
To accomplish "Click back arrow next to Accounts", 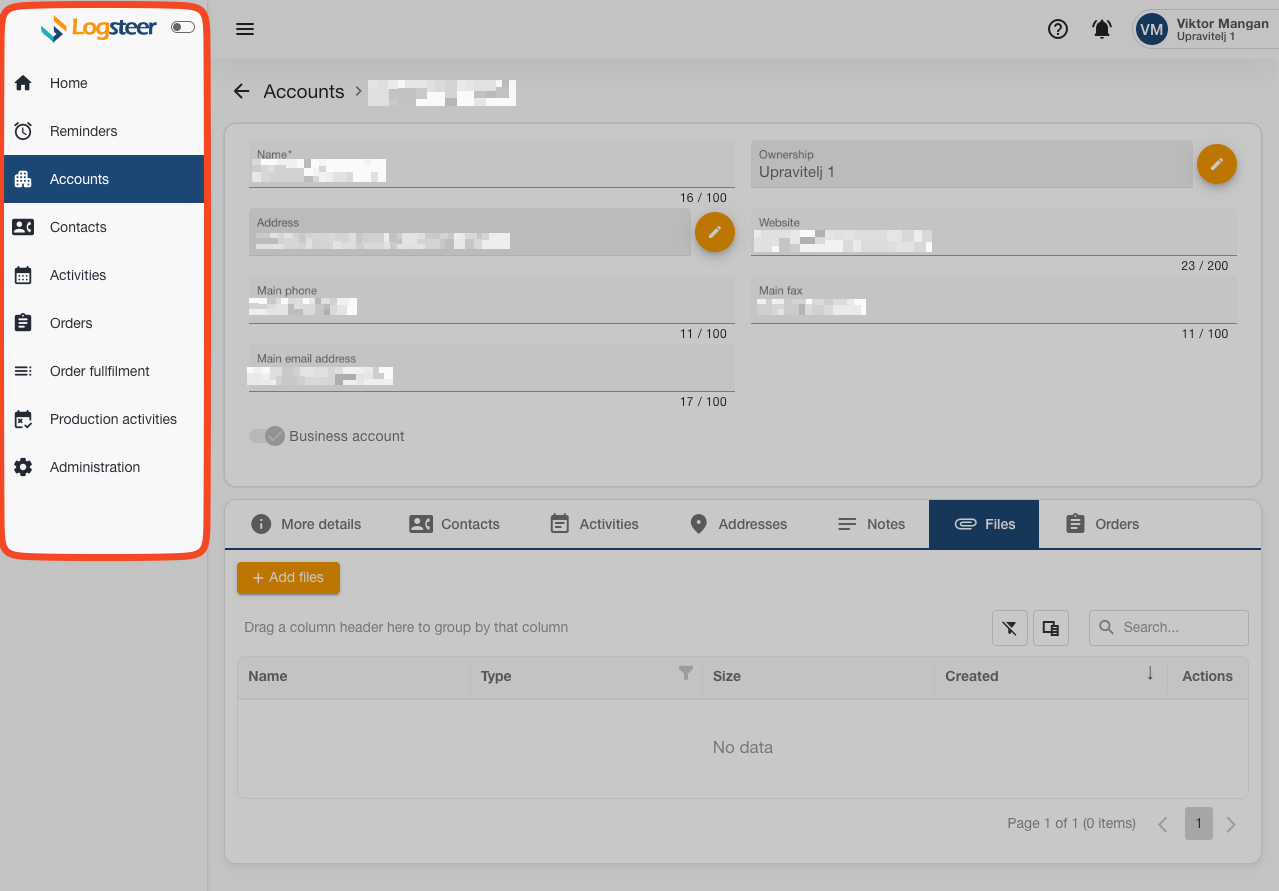I will (x=241, y=91).
